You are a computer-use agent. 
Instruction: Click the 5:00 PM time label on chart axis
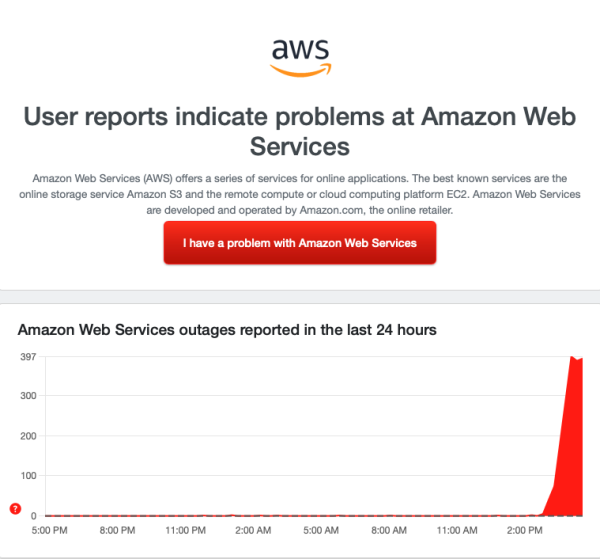pos(50,529)
